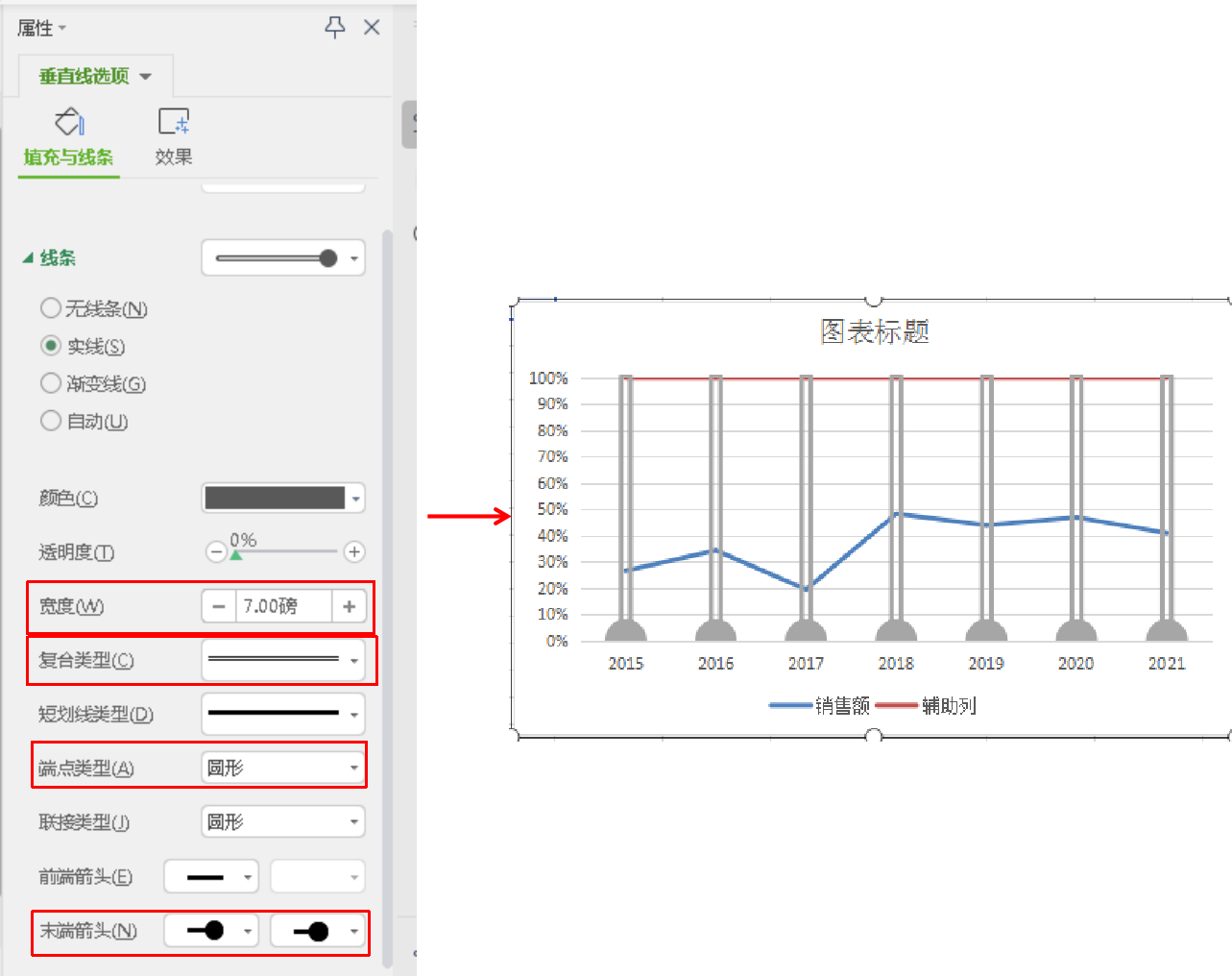Switch to 填充与线条 tab

pos(68,157)
